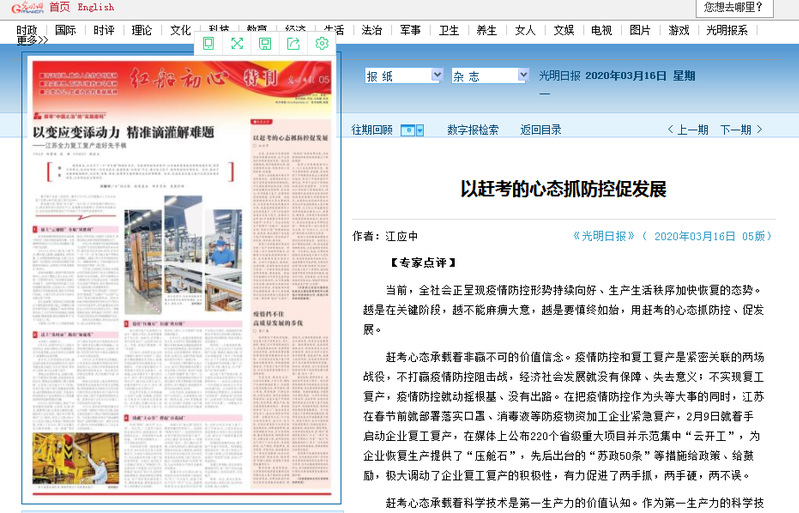Viewport: 799px width, 513px height.
Task: Open the 报纸 dropdown
Action: pos(404,76)
